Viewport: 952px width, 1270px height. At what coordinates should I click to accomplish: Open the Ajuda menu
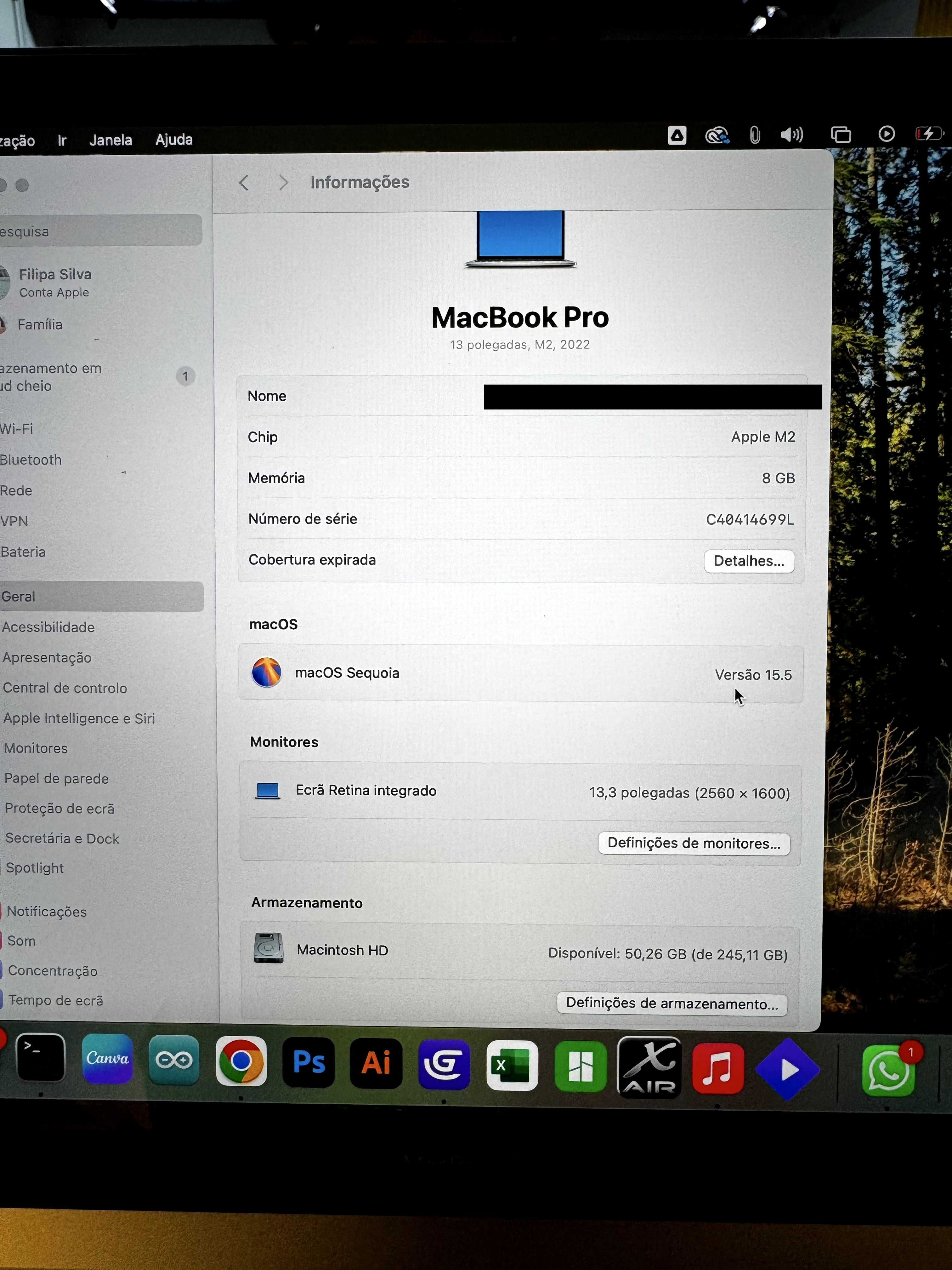(x=174, y=140)
